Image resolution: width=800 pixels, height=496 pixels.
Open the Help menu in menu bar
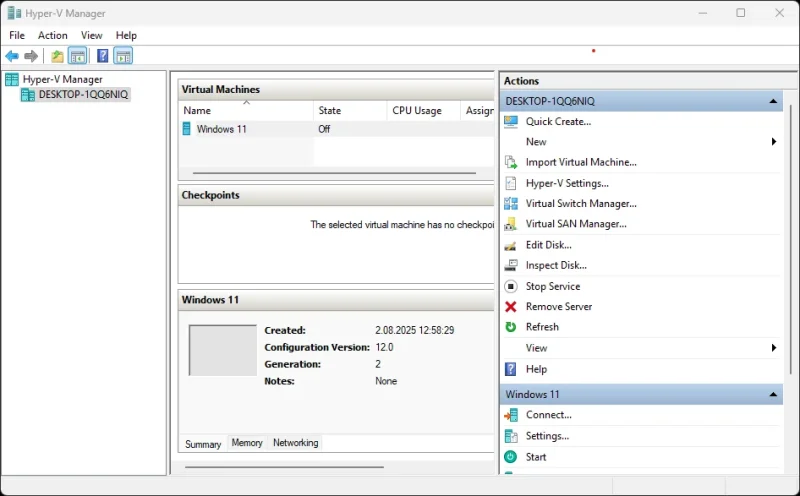tap(126, 35)
